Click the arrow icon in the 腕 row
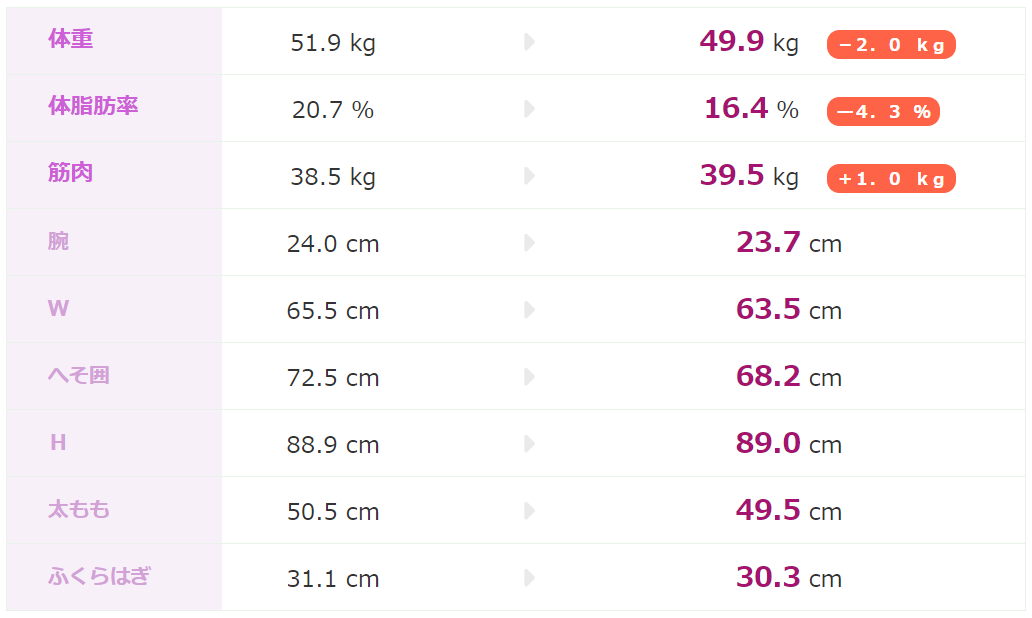Viewport: 1032px width, 618px height. pyautogui.click(x=529, y=243)
